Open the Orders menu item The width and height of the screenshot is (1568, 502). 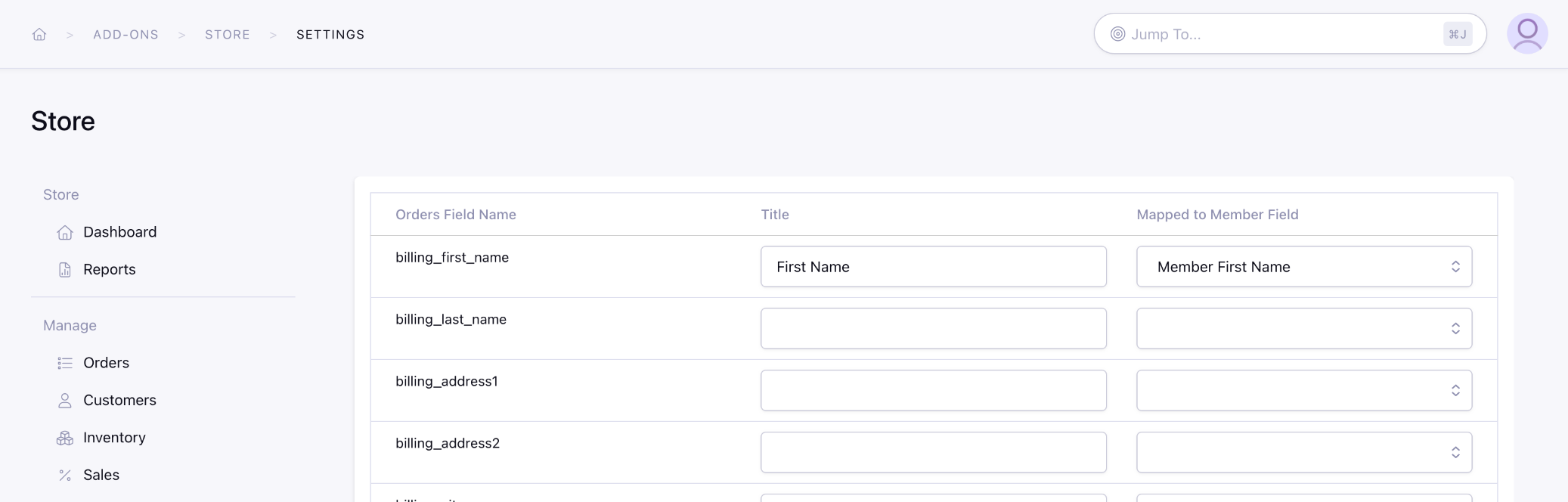click(106, 363)
